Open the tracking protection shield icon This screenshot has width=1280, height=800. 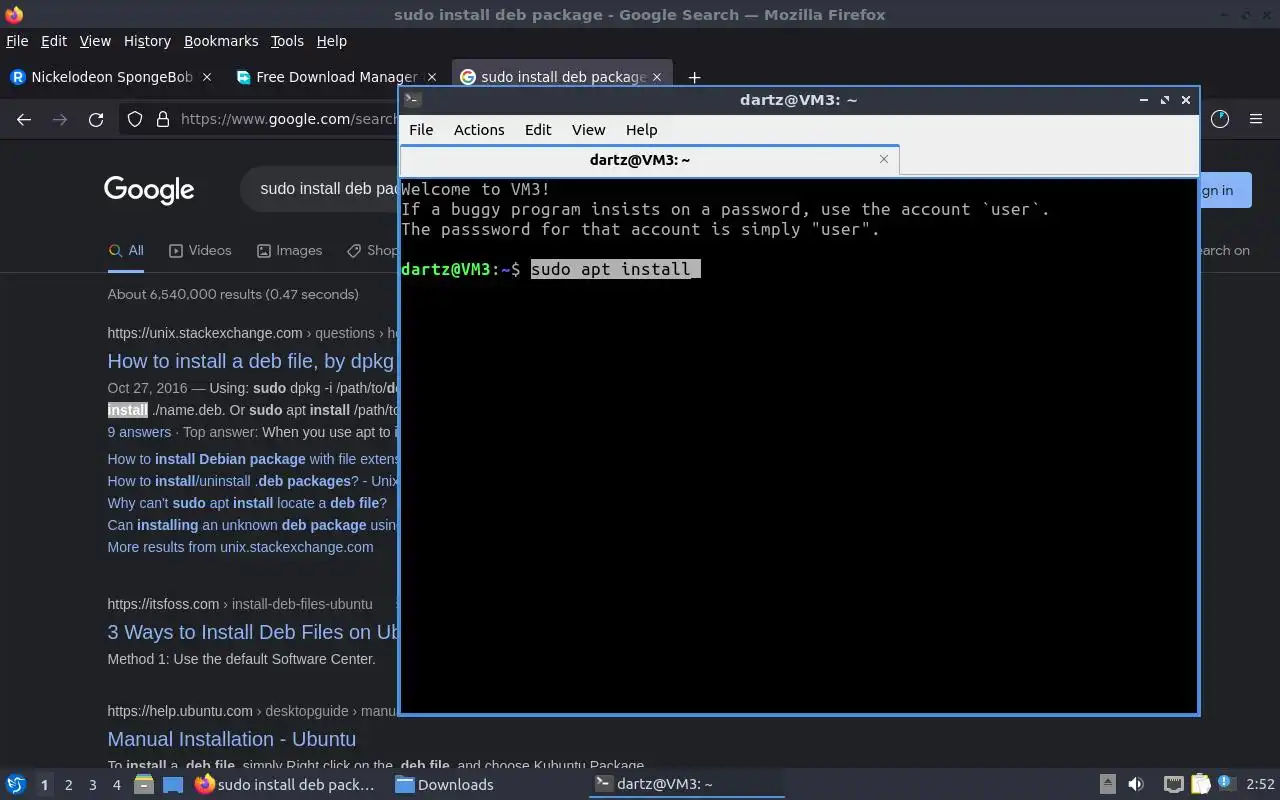pyautogui.click(x=135, y=119)
